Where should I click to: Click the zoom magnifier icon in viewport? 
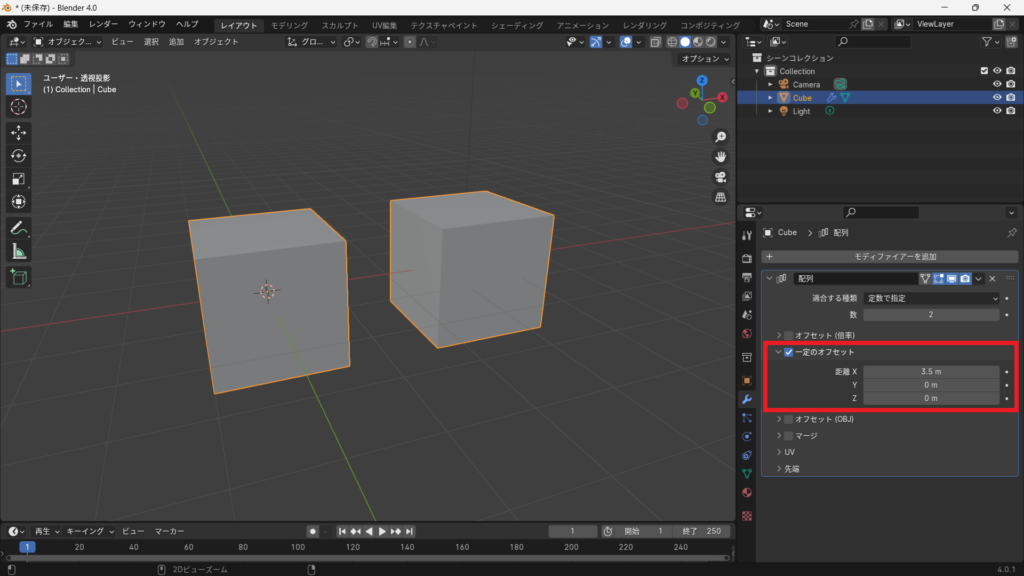click(x=720, y=137)
